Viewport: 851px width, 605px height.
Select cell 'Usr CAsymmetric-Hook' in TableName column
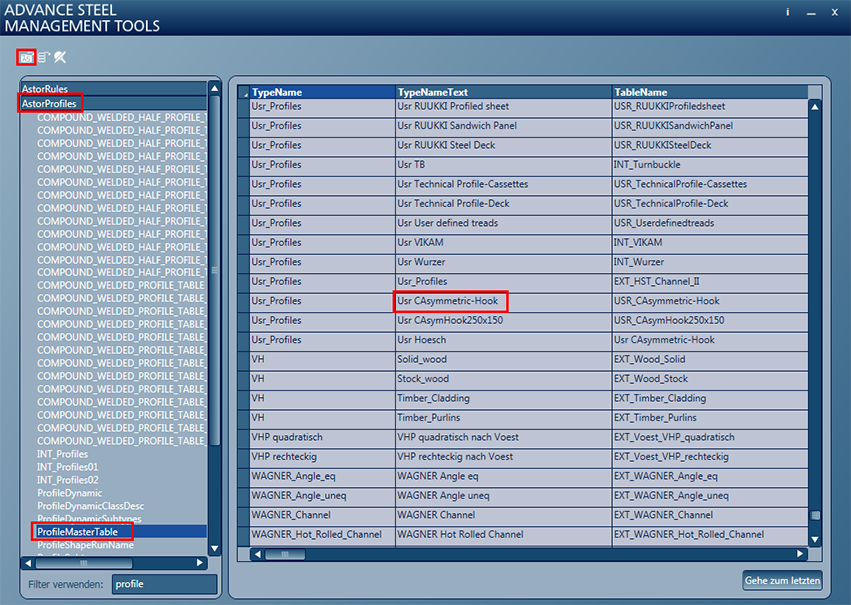coord(710,340)
